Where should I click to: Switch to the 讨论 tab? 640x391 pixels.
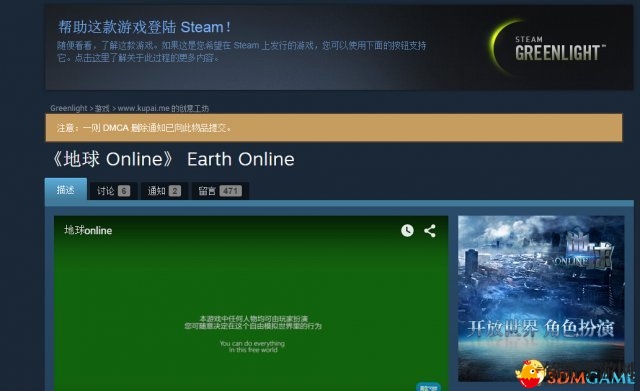tap(113, 191)
